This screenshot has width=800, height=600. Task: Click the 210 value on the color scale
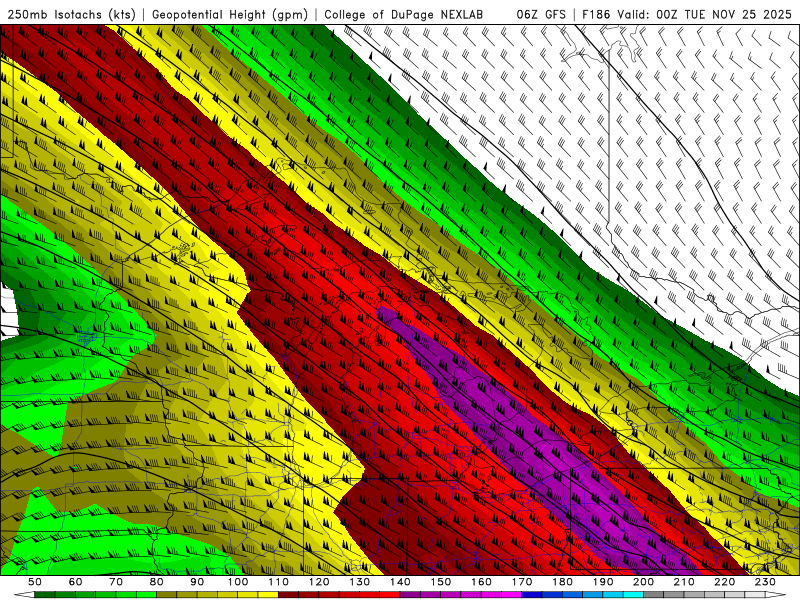pos(684,582)
